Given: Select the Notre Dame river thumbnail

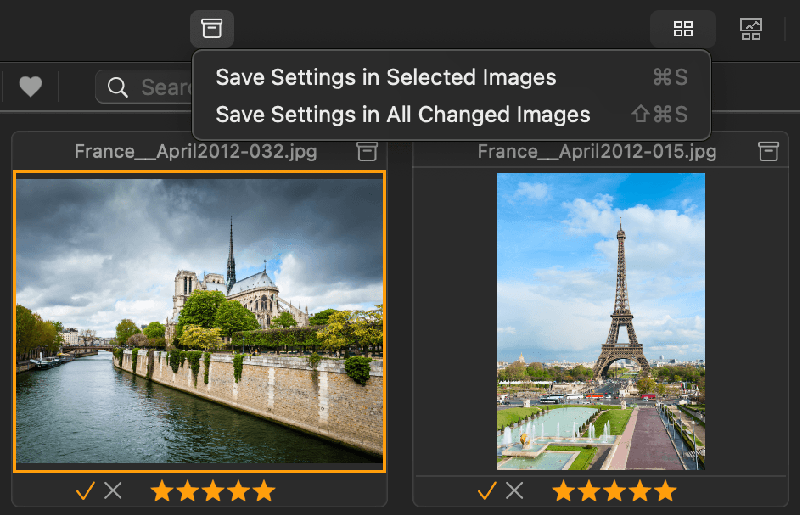Looking at the screenshot, I should pos(199,322).
